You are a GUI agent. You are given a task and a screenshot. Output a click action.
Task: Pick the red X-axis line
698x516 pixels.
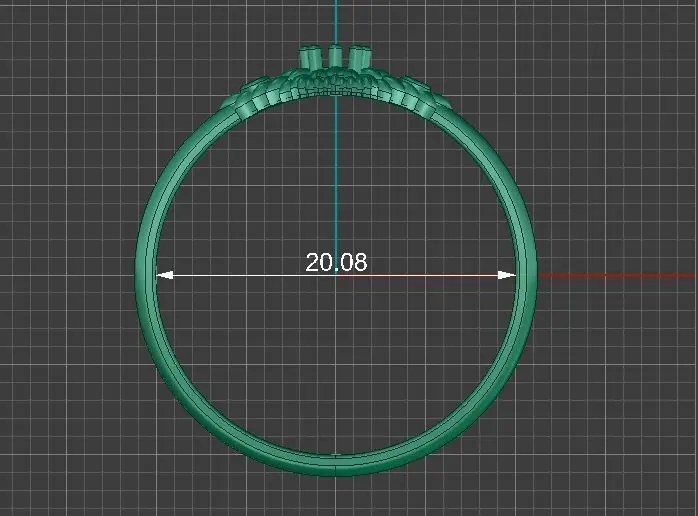click(x=618, y=275)
